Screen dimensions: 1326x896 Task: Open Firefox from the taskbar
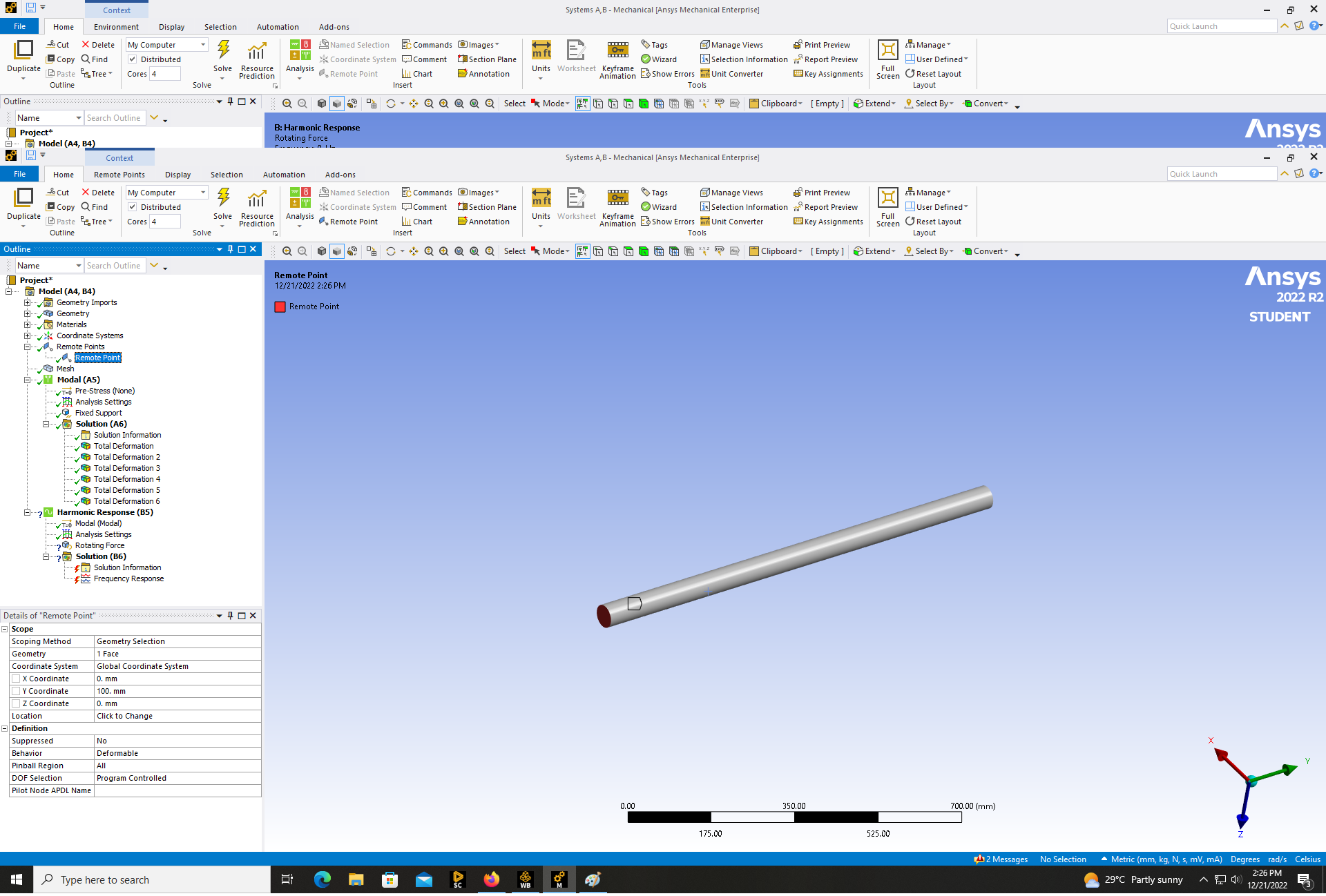491,879
